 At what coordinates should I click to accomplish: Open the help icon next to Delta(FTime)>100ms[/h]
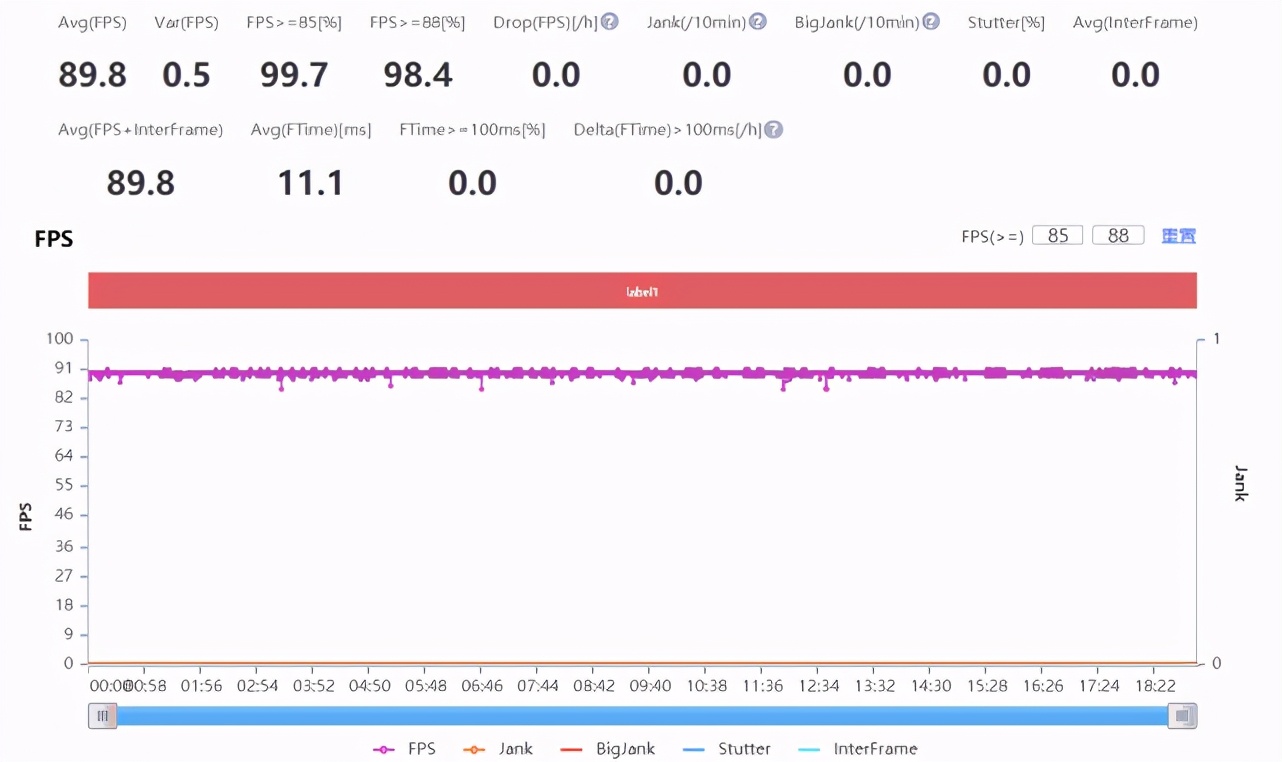click(x=773, y=130)
